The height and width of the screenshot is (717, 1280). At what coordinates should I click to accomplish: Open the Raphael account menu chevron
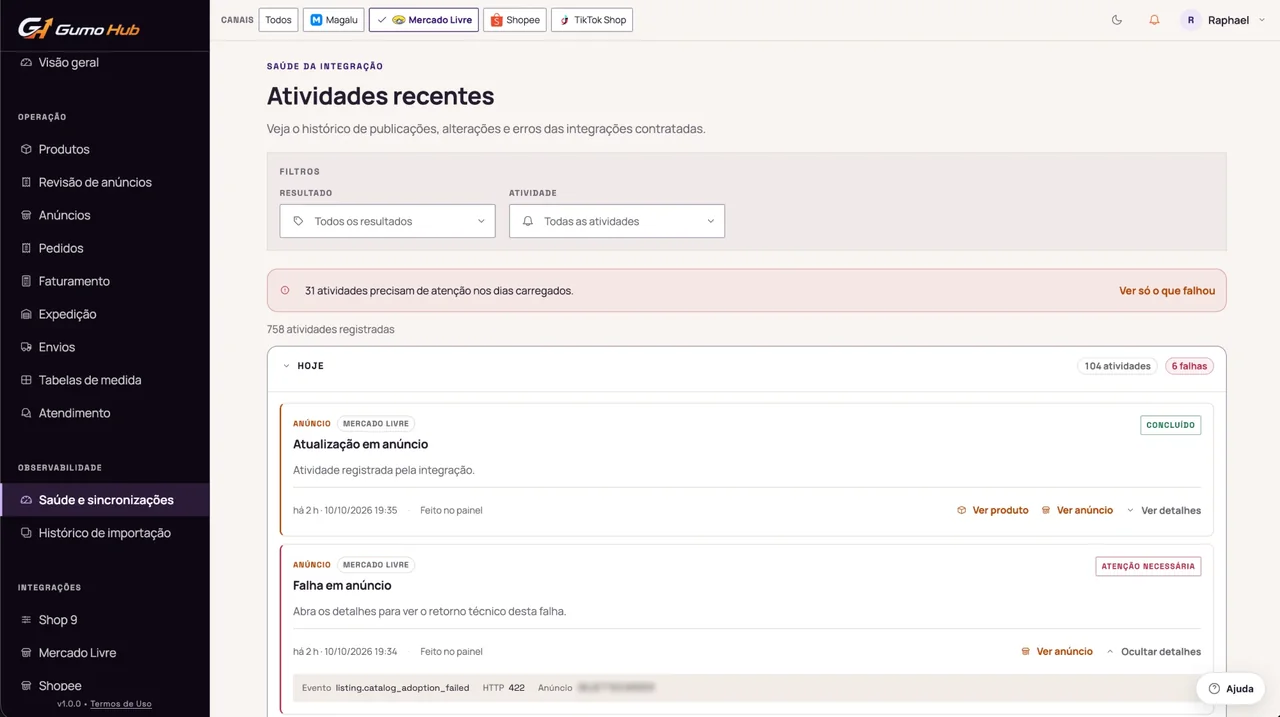(1262, 20)
